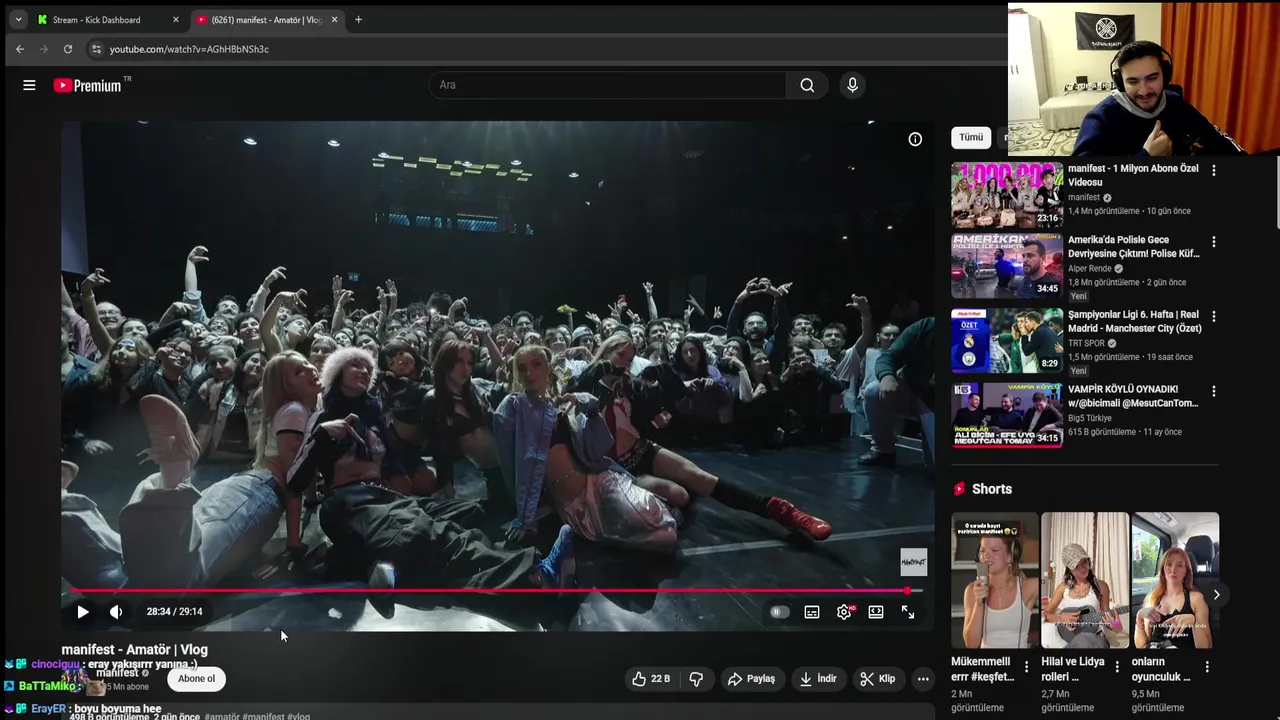Play the paused video
This screenshot has width=1280, height=720.
click(x=83, y=612)
